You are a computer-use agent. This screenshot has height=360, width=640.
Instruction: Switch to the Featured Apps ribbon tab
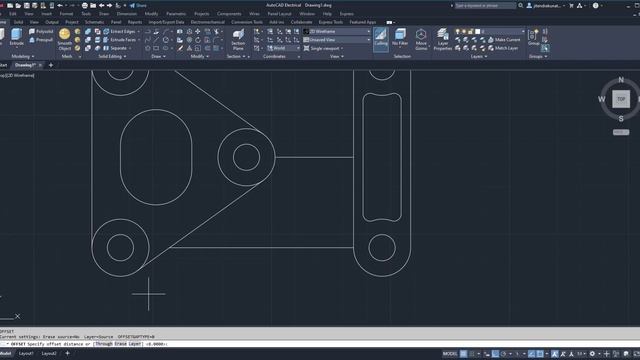(x=362, y=22)
